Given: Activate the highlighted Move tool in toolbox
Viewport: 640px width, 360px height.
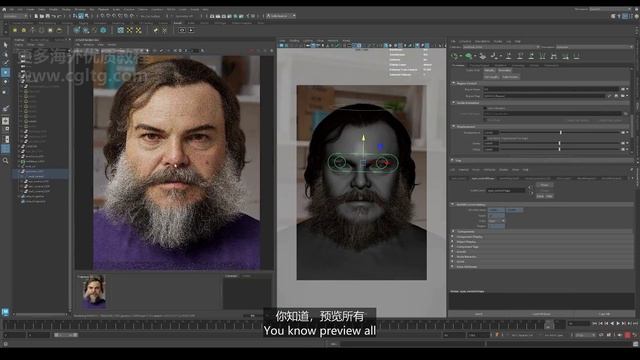Looking at the screenshot, I should point(5,72).
